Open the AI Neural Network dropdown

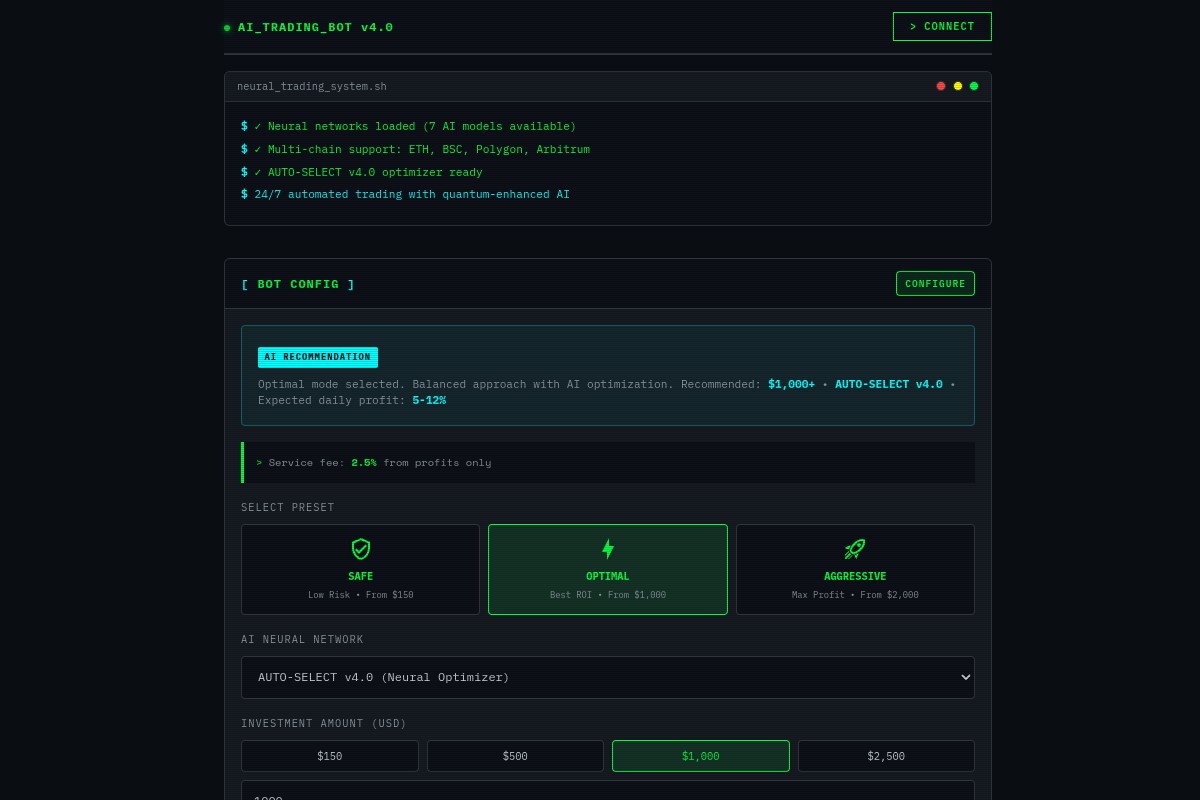tap(608, 677)
